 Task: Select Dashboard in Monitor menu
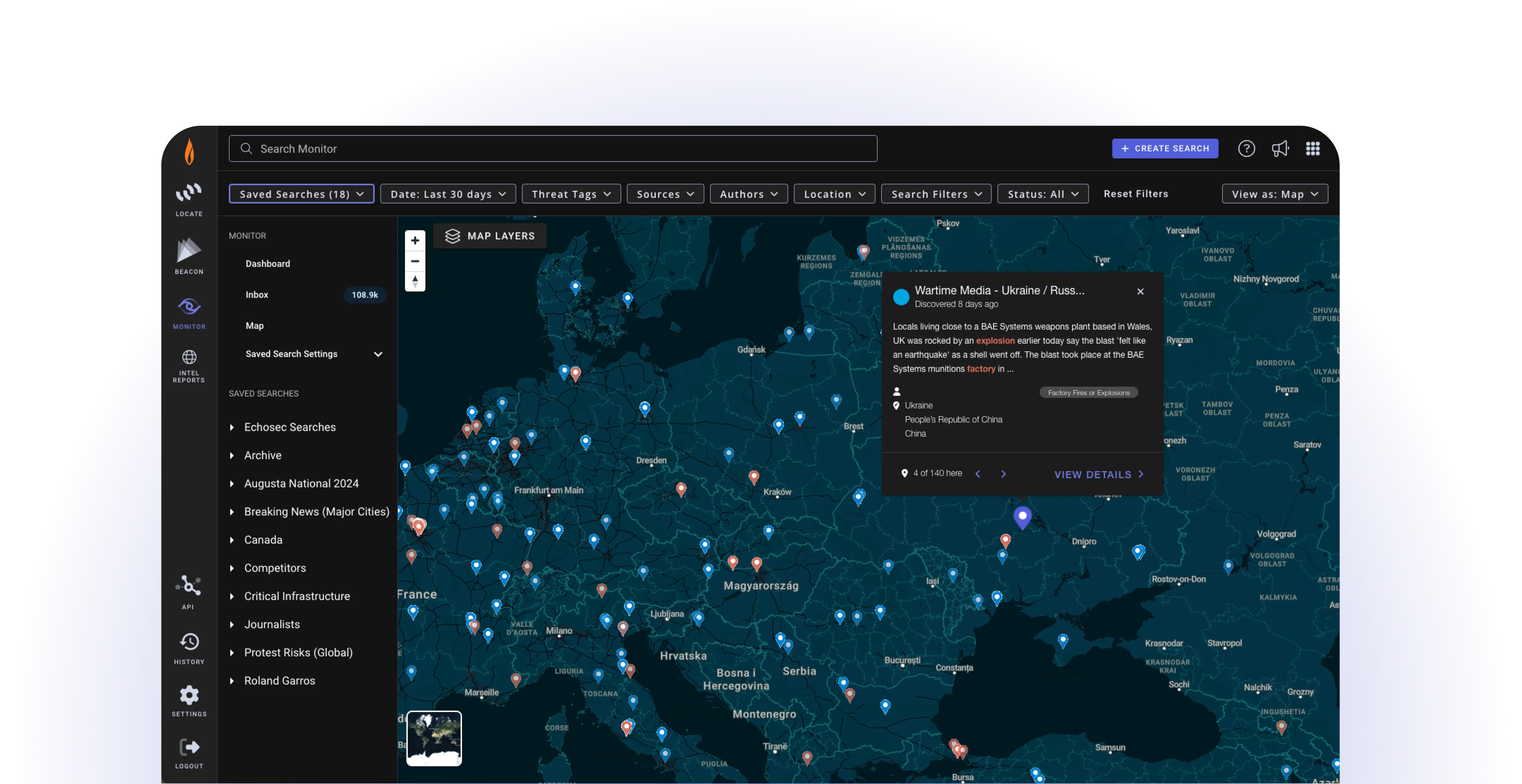[268, 263]
